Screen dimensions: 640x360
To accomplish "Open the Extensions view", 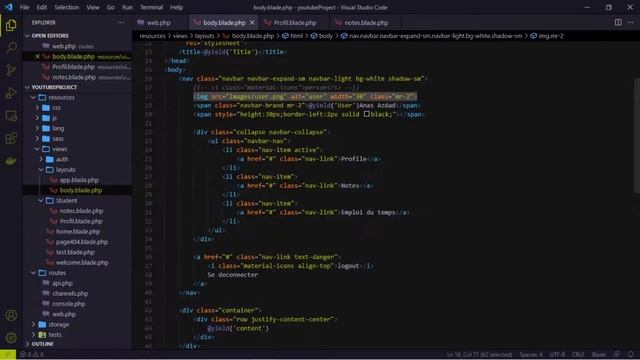I will (11, 138).
